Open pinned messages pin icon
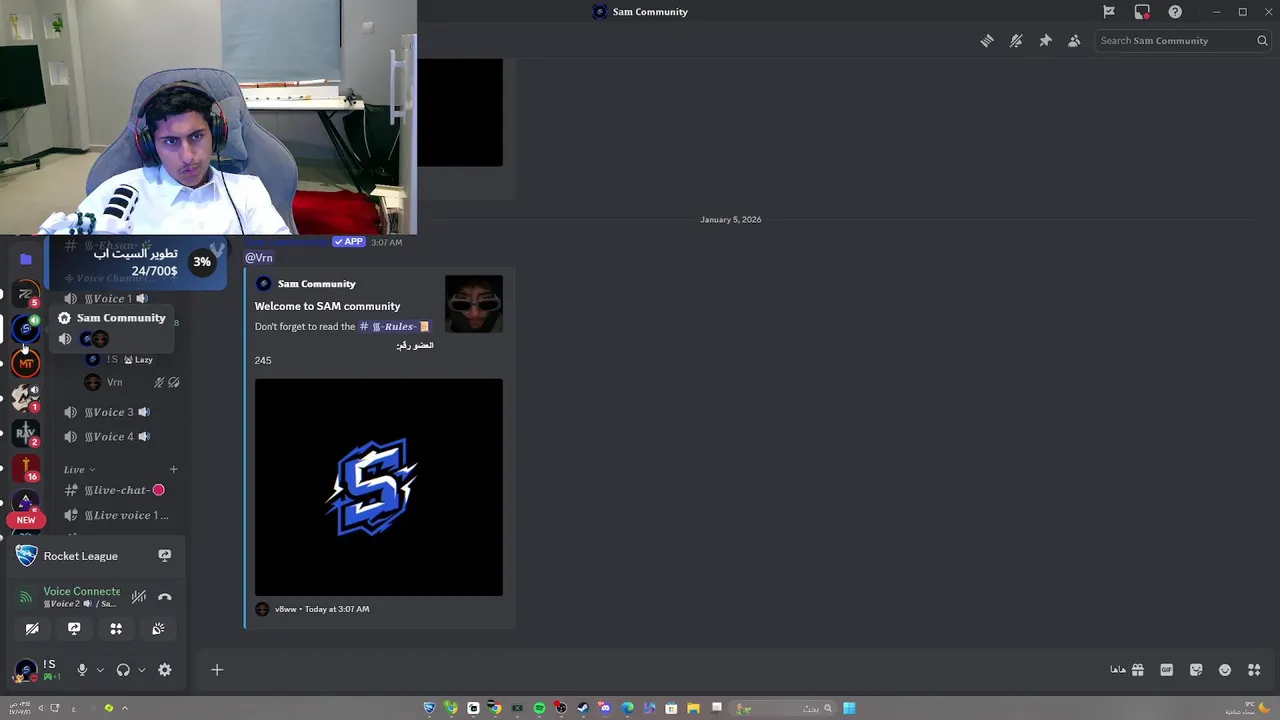Image resolution: width=1280 pixels, height=720 pixels. (x=1045, y=41)
